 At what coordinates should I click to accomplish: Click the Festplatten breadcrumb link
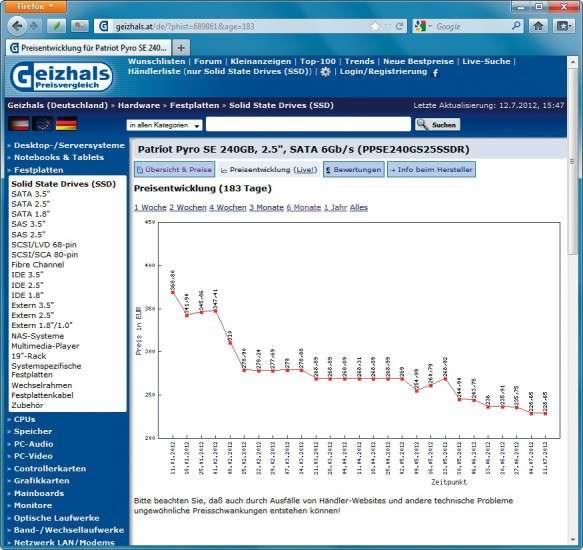click(194, 105)
